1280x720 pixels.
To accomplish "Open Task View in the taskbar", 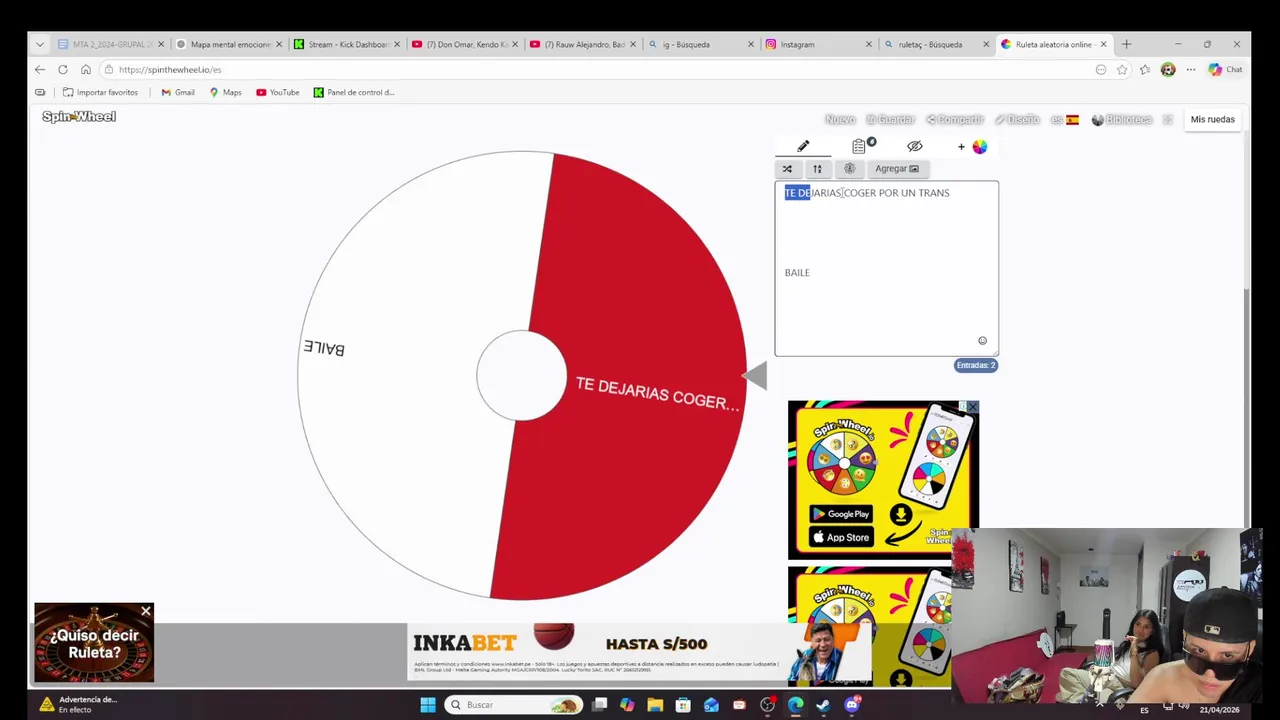I will click(x=600, y=705).
